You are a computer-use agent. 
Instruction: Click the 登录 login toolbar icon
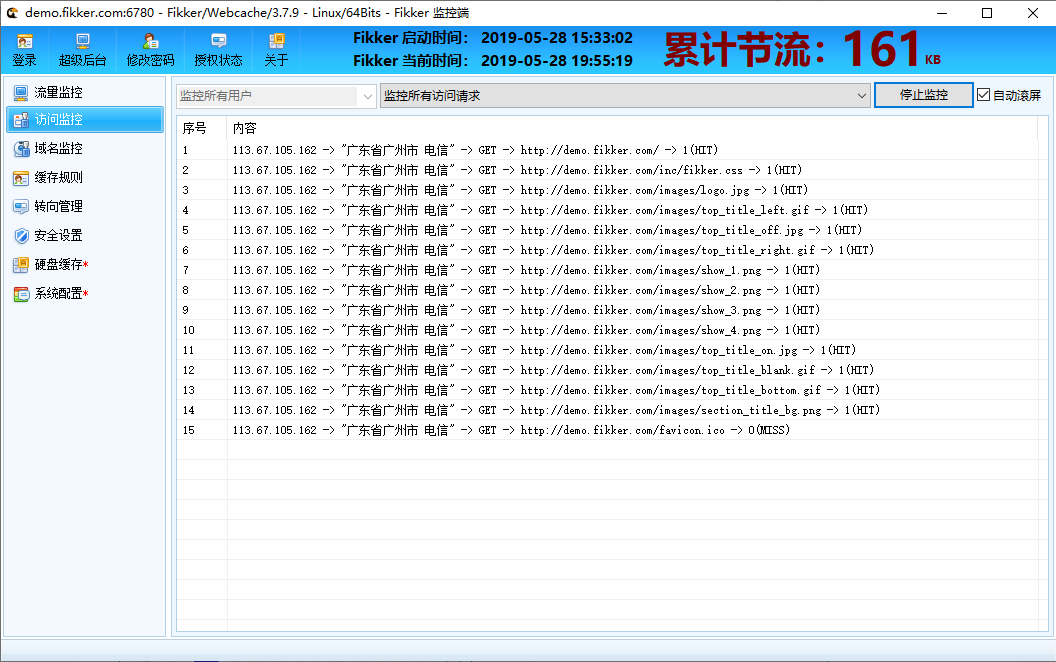[x=25, y=42]
